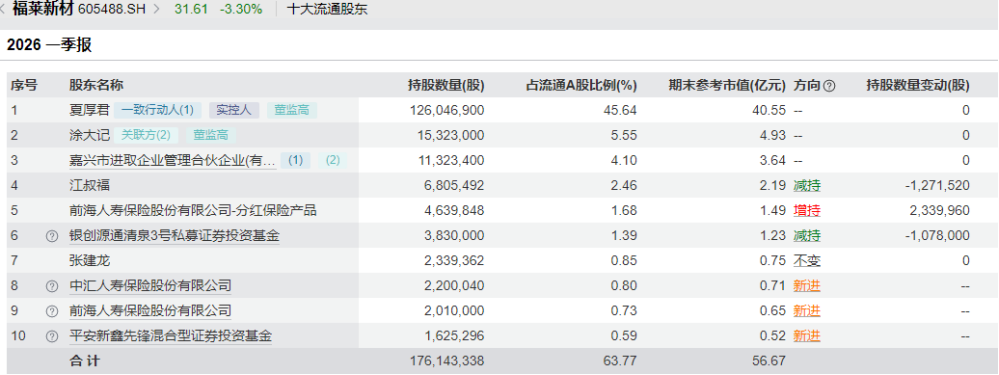Click 实控人 tag for 夏厚君
999x375 pixels.
tap(234, 110)
